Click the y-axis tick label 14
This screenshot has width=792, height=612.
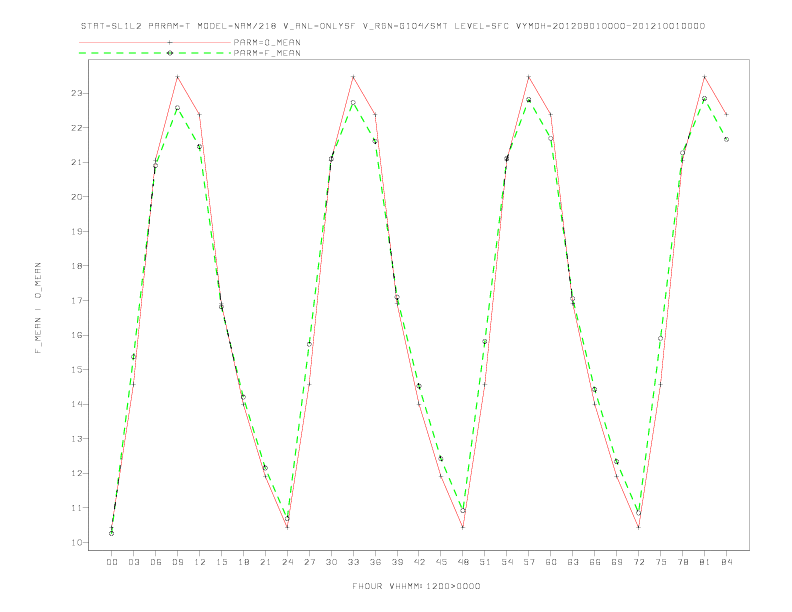click(x=76, y=404)
